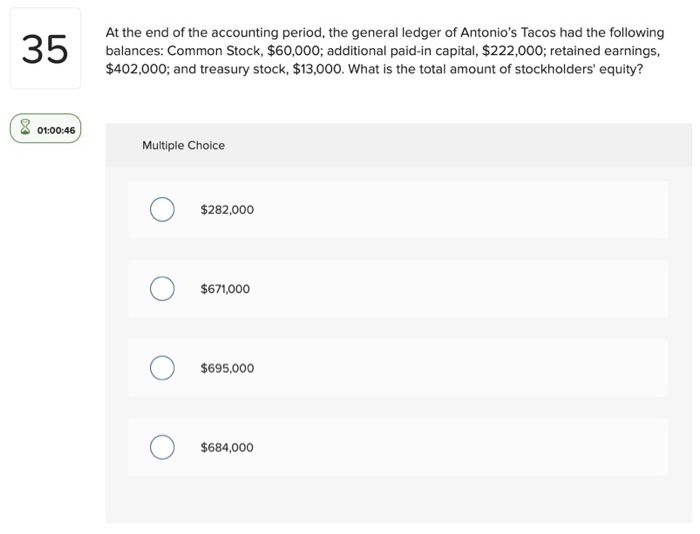The height and width of the screenshot is (534, 700).
Task: Click the 01:00:46 countdown time
Action: (56, 130)
